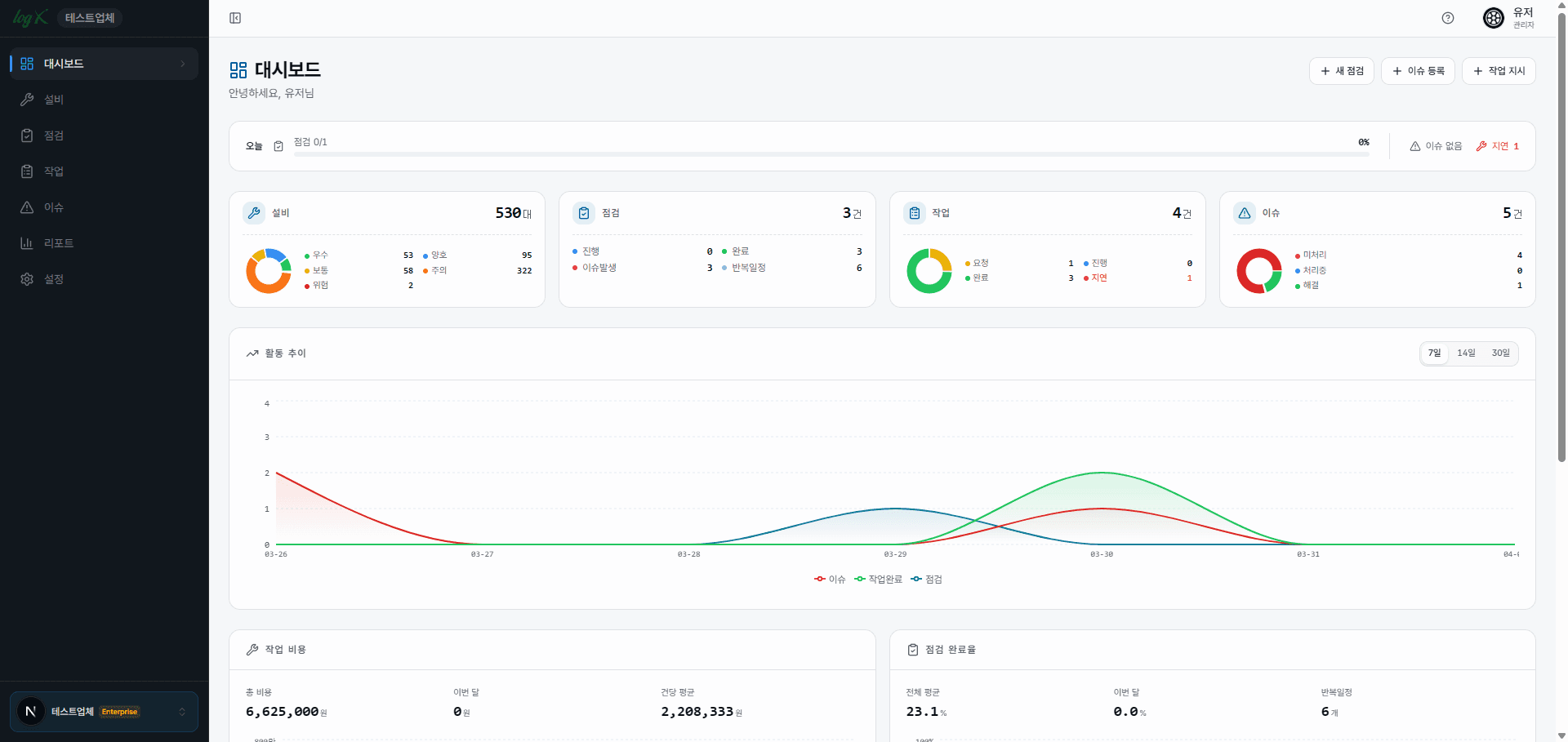The height and width of the screenshot is (742, 1568).
Task: Select the 7일 range tab
Action: pyautogui.click(x=1435, y=353)
